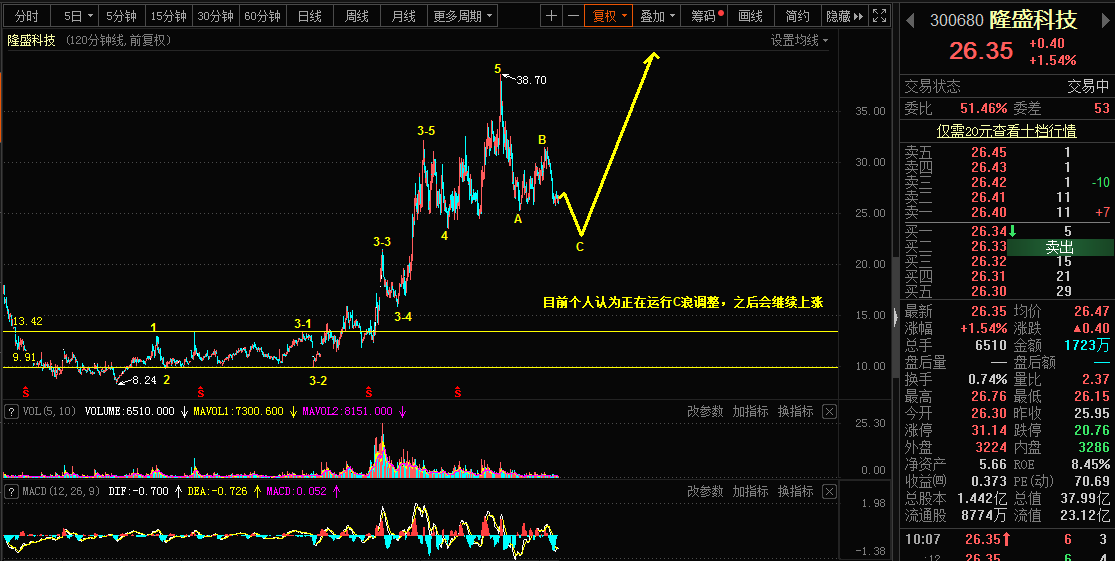Image resolution: width=1115 pixels, height=561 pixels.
Task: Open help for the VOL indicator
Action: [11, 412]
